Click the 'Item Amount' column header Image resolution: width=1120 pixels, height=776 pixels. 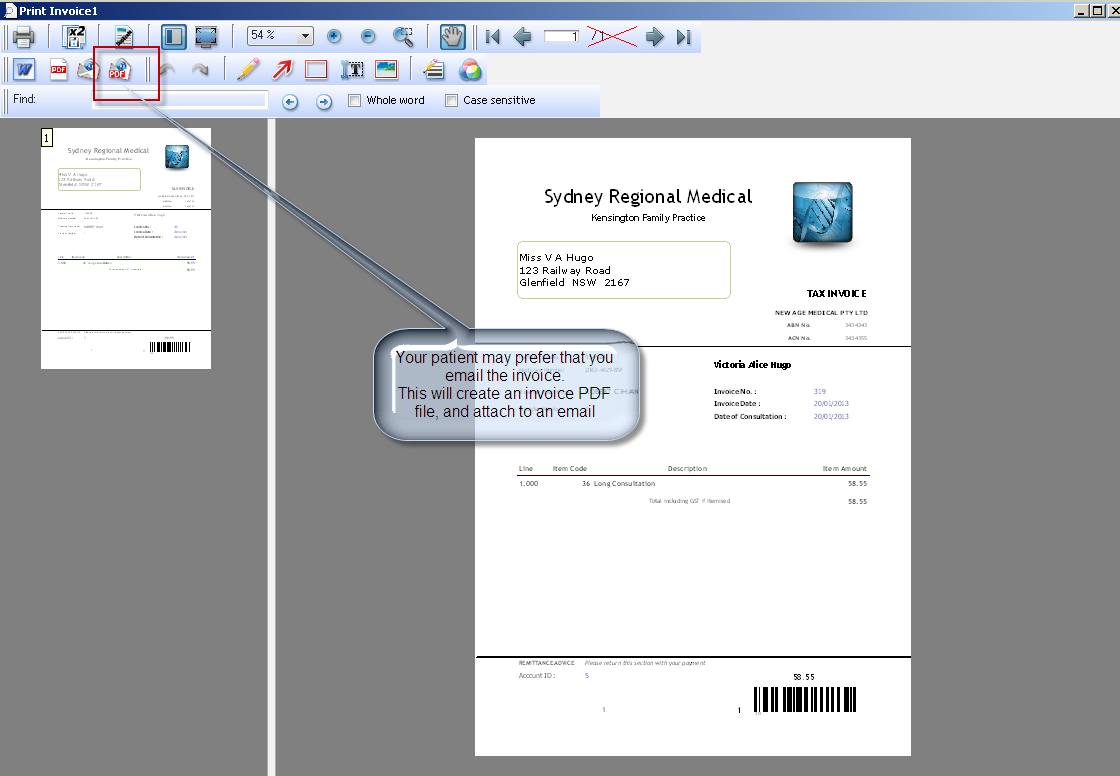[x=844, y=469]
